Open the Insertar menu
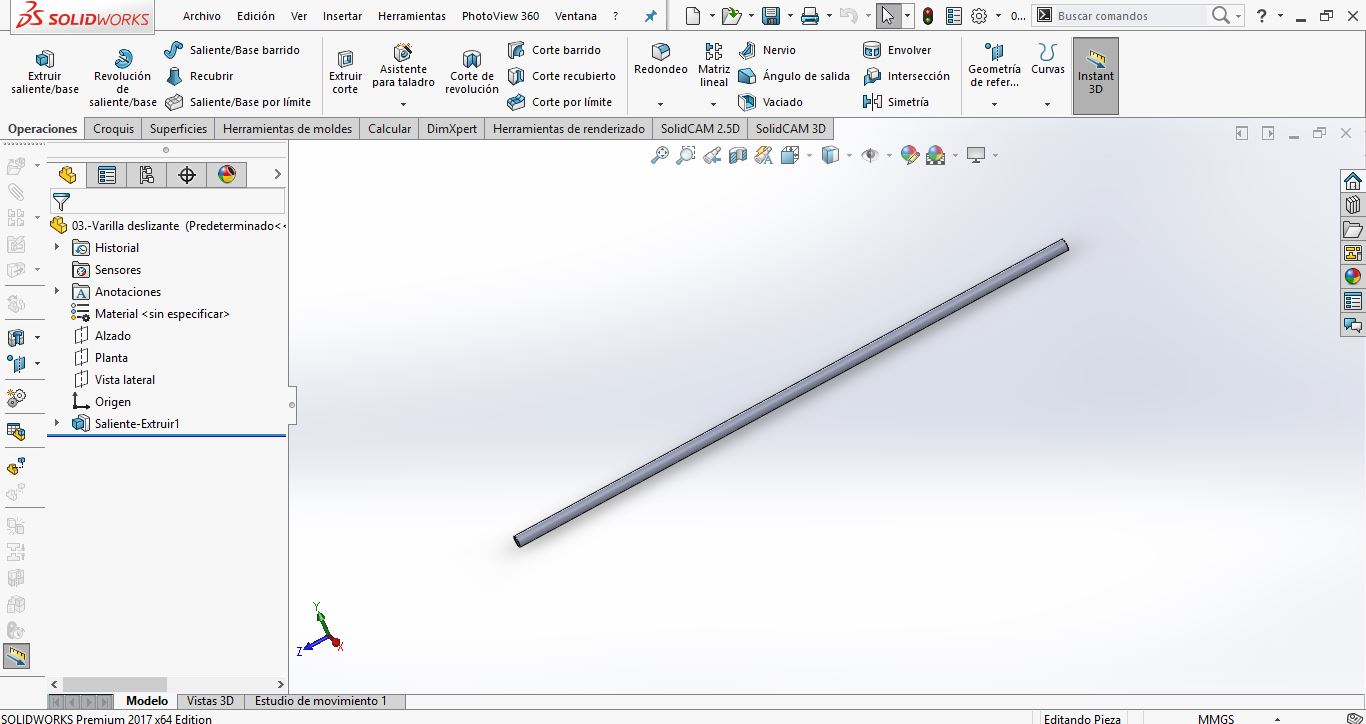 click(342, 16)
